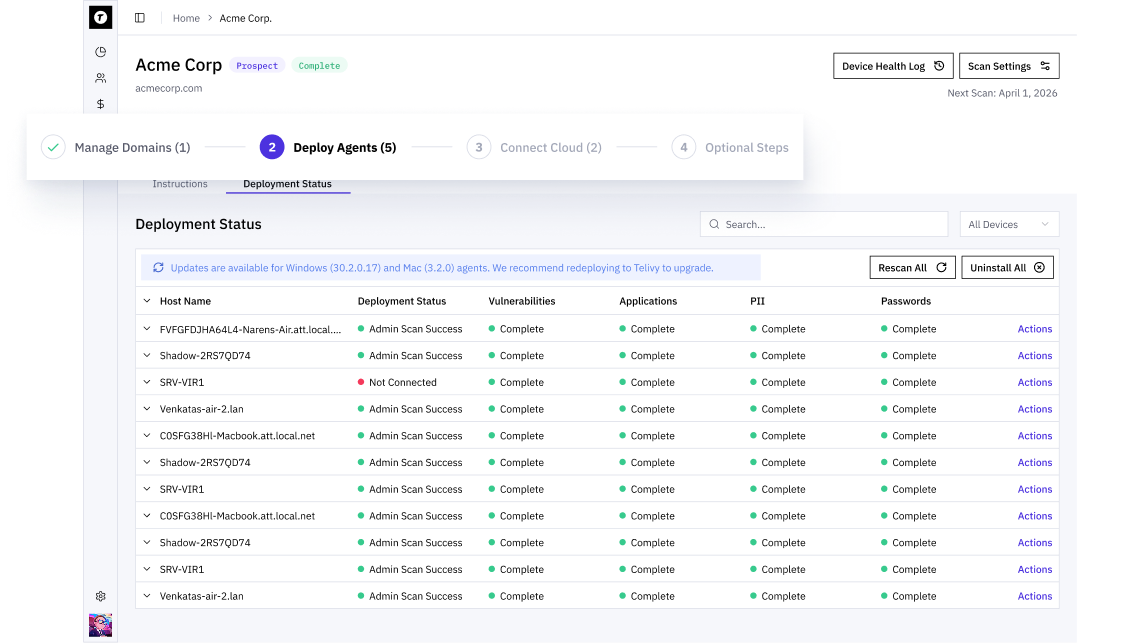Click the Deployment Status search field
Image resolution: width=1127 pixels, height=643 pixels.
point(823,225)
